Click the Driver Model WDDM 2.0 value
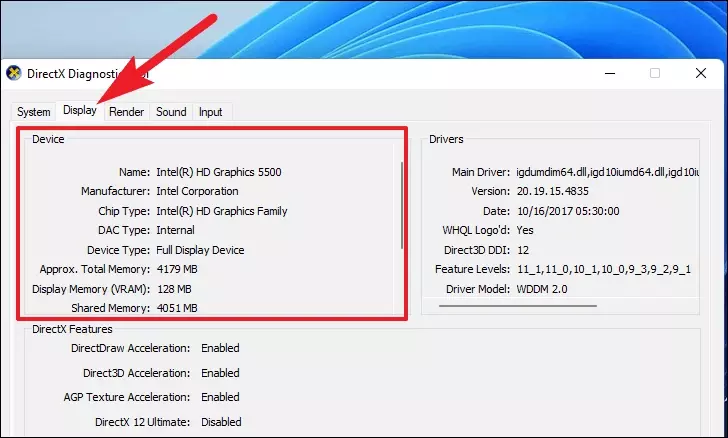The image size is (728, 438). (542, 289)
